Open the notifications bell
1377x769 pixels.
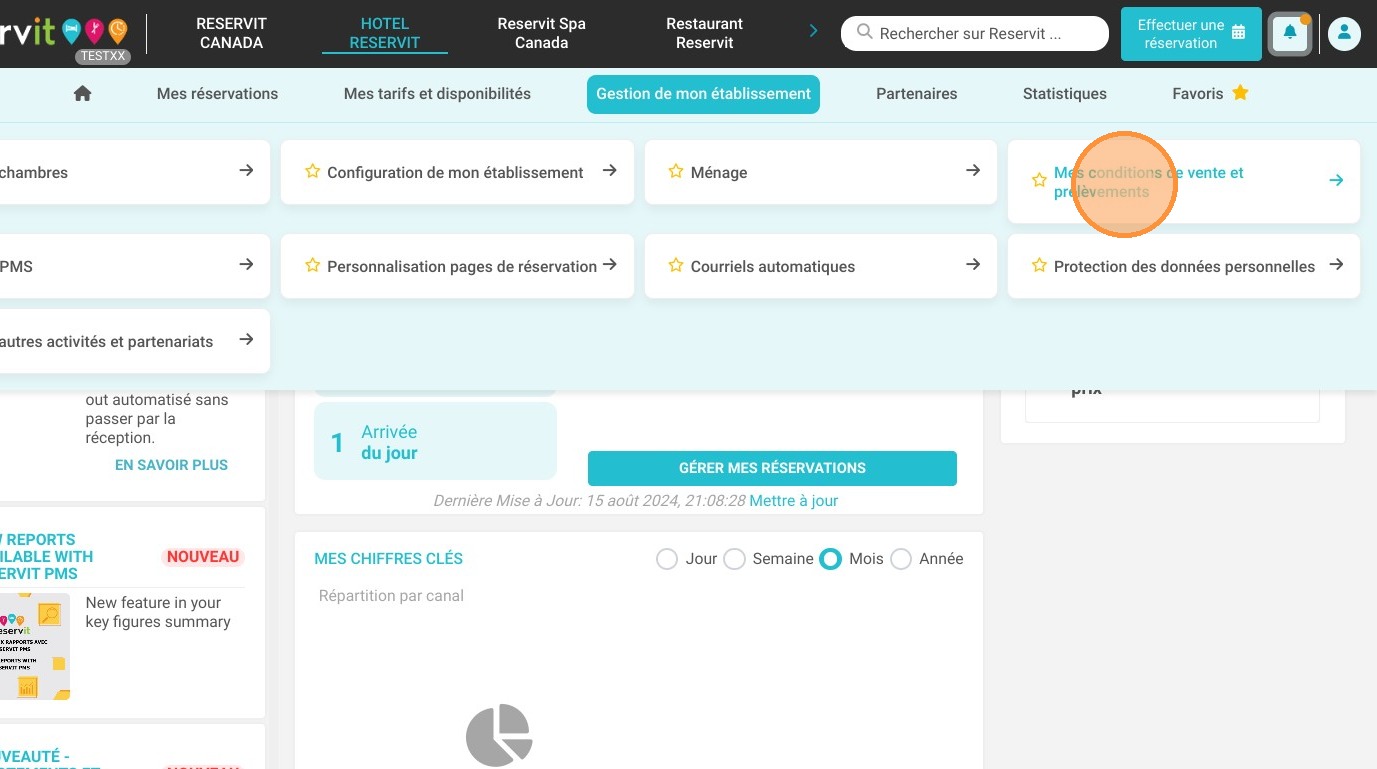point(1290,34)
